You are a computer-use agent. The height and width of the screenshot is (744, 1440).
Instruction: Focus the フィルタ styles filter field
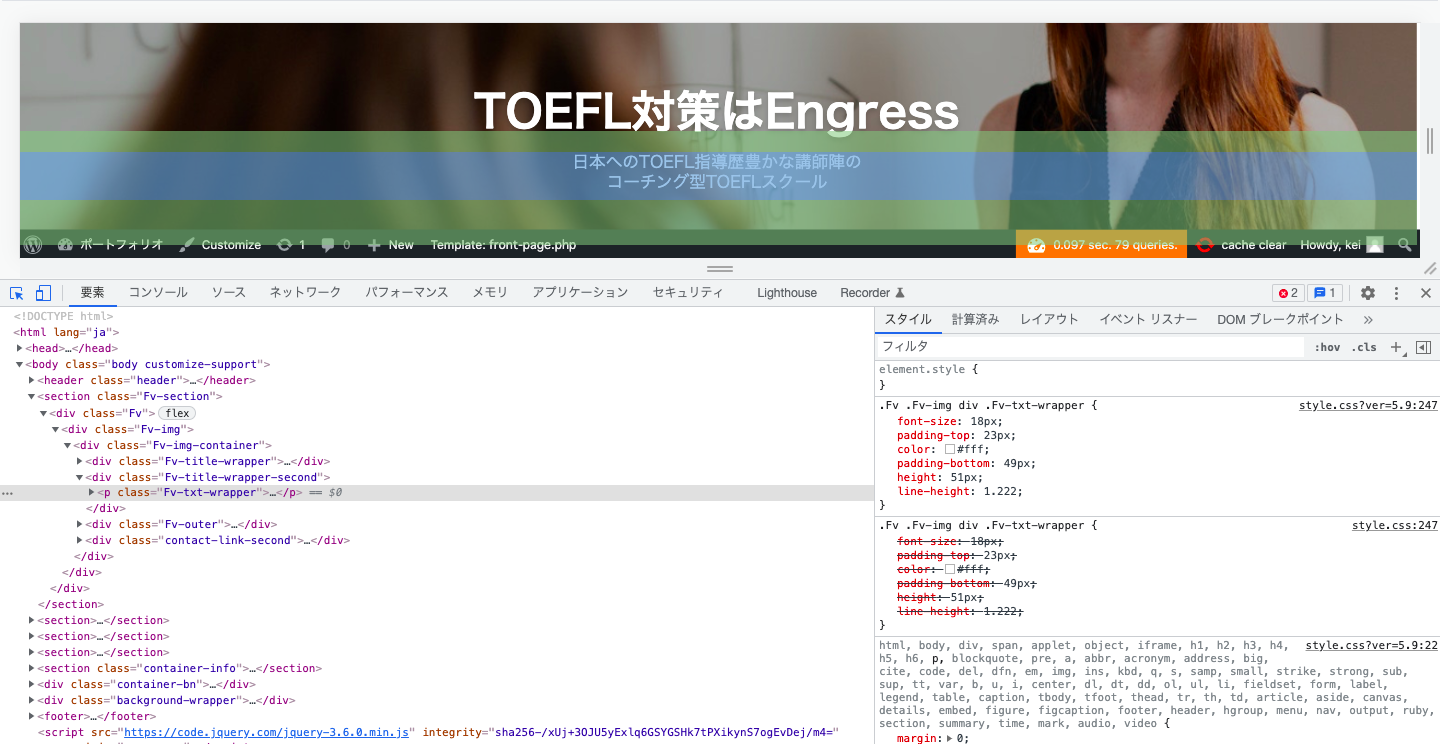[x=1091, y=347]
